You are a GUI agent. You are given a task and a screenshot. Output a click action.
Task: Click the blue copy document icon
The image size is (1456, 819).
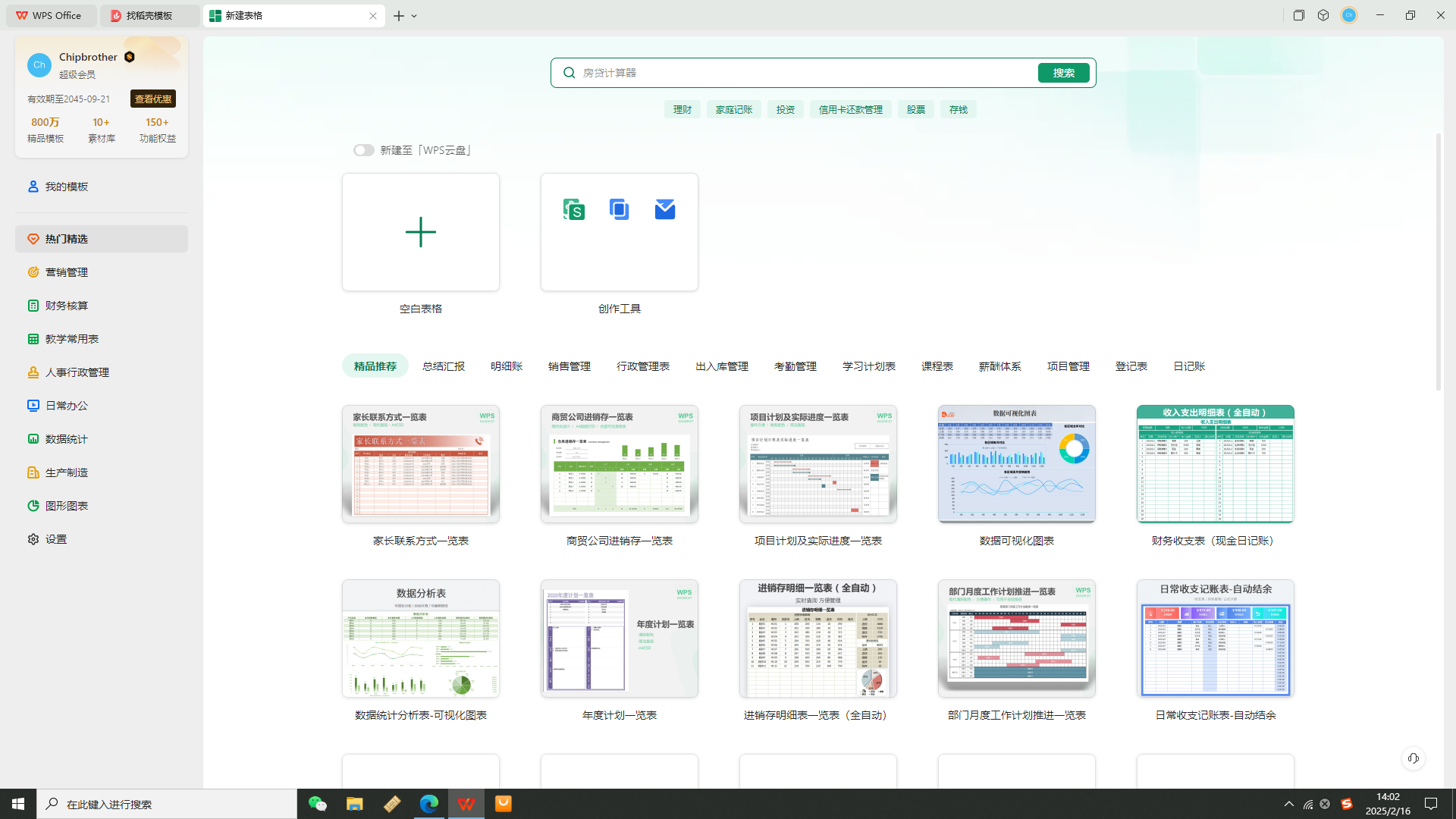point(619,209)
